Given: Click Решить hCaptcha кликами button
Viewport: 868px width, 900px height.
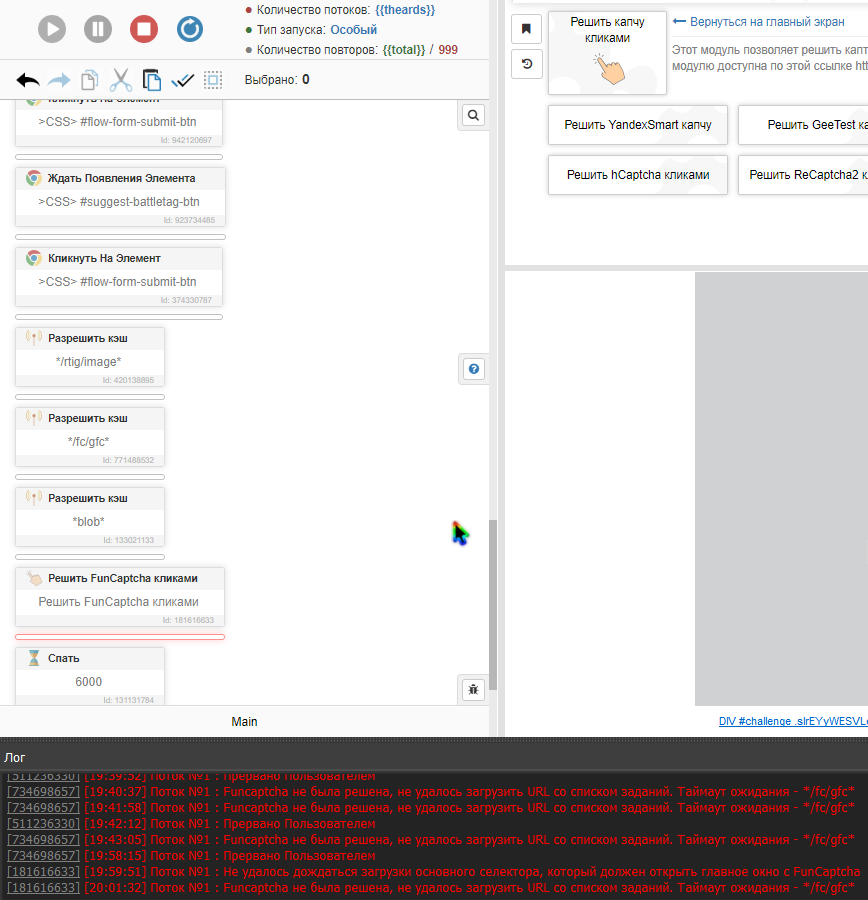Looking at the screenshot, I should point(637,175).
